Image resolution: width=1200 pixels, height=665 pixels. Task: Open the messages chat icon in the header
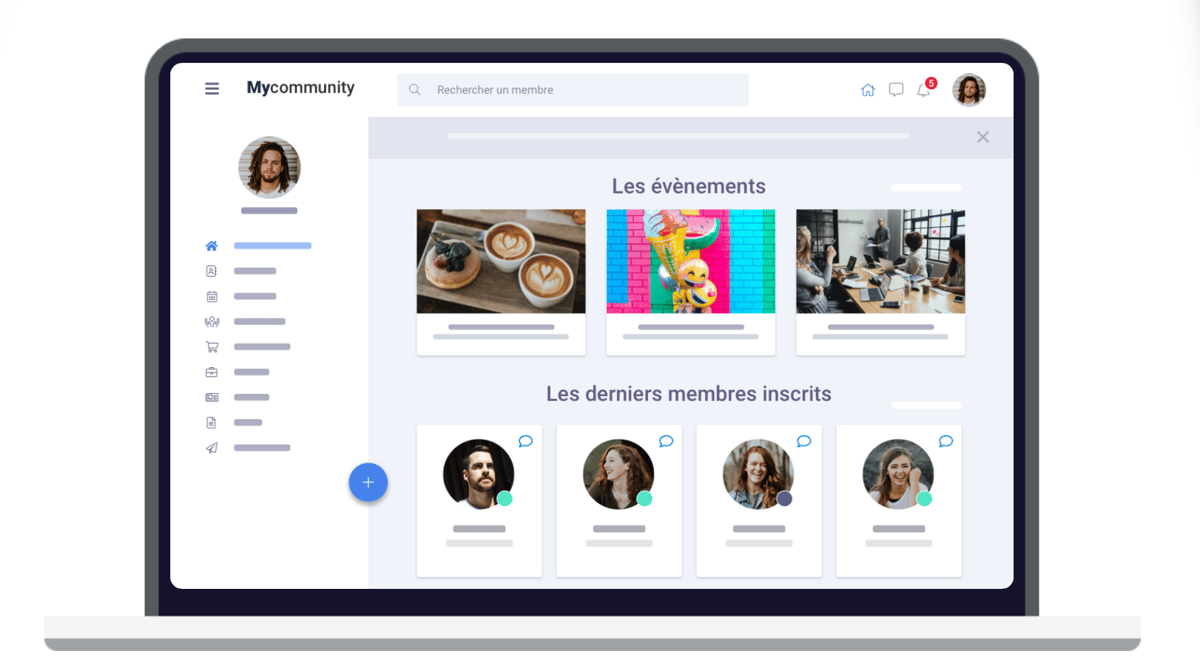point(896,90)
